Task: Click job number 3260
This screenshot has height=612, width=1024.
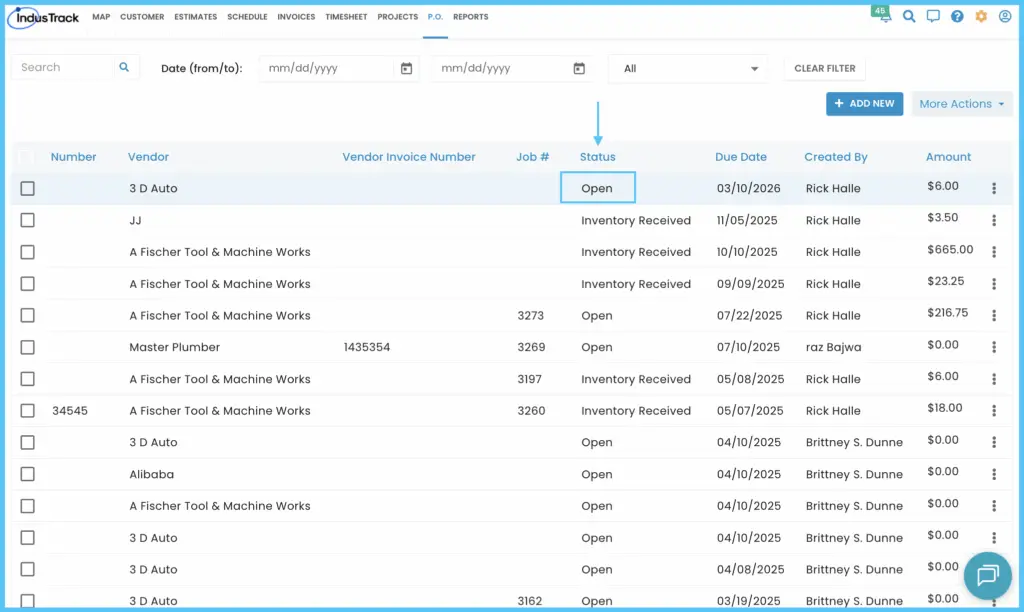Action: click(x=531, y=411)
